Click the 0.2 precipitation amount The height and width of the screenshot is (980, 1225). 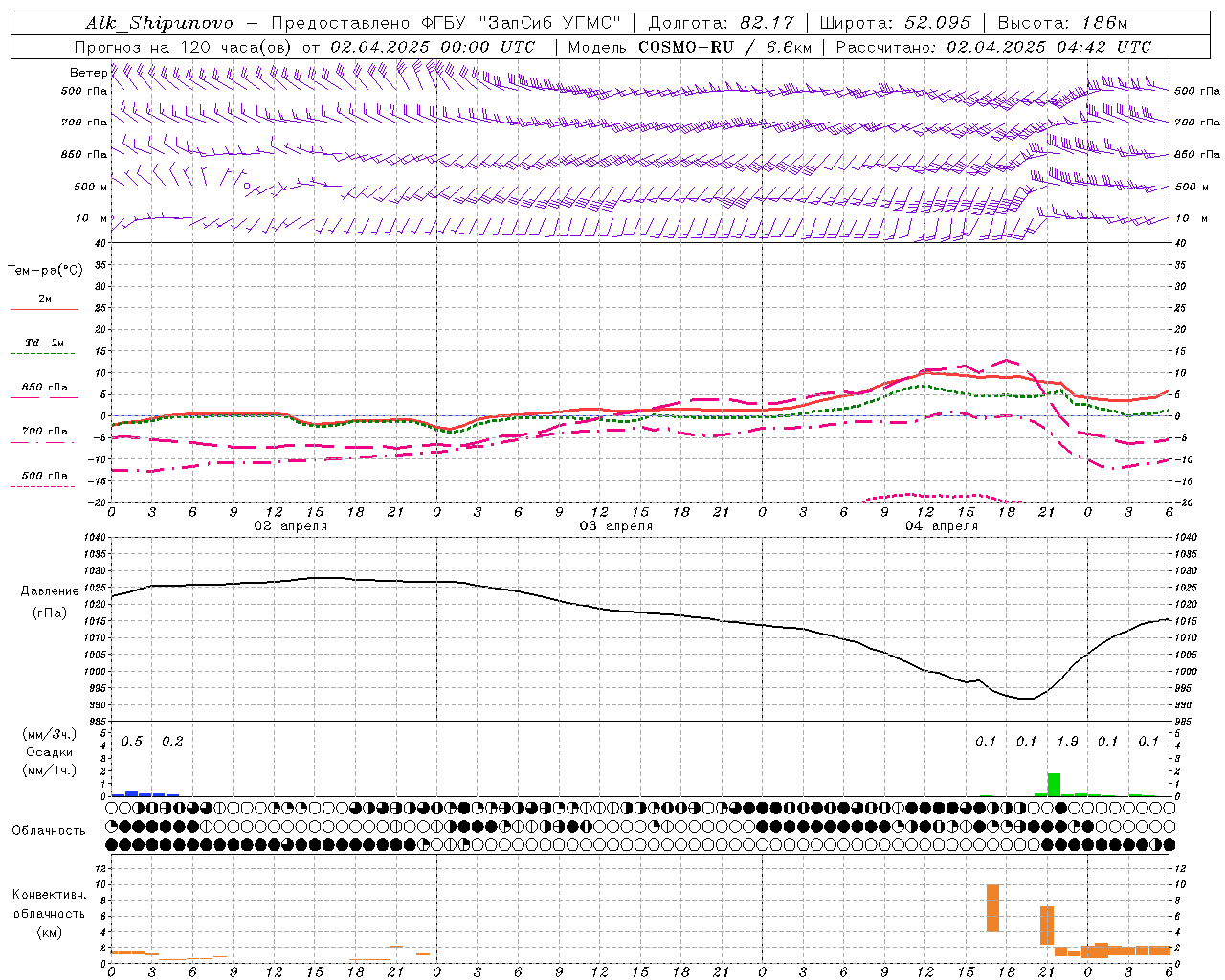(x=172, y=742)
